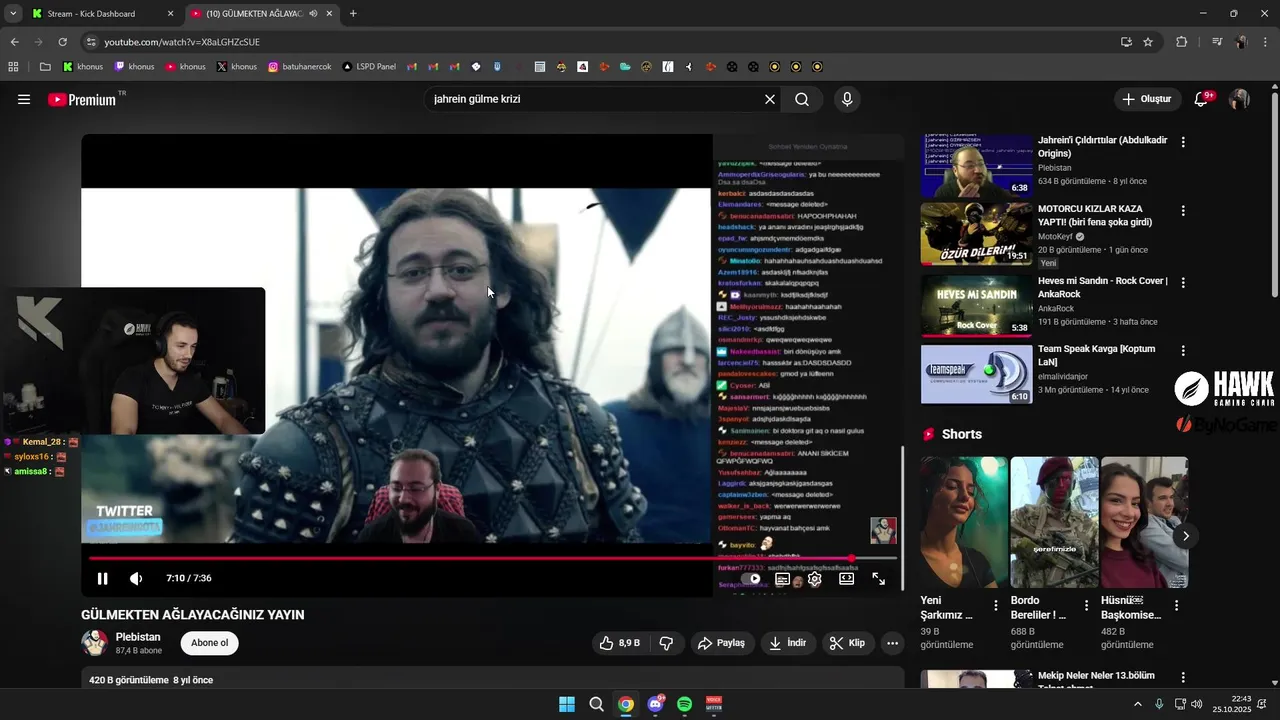This screenshot has height=720, width=1280.
Task: Open player settings gear
Action: [815, 579]
